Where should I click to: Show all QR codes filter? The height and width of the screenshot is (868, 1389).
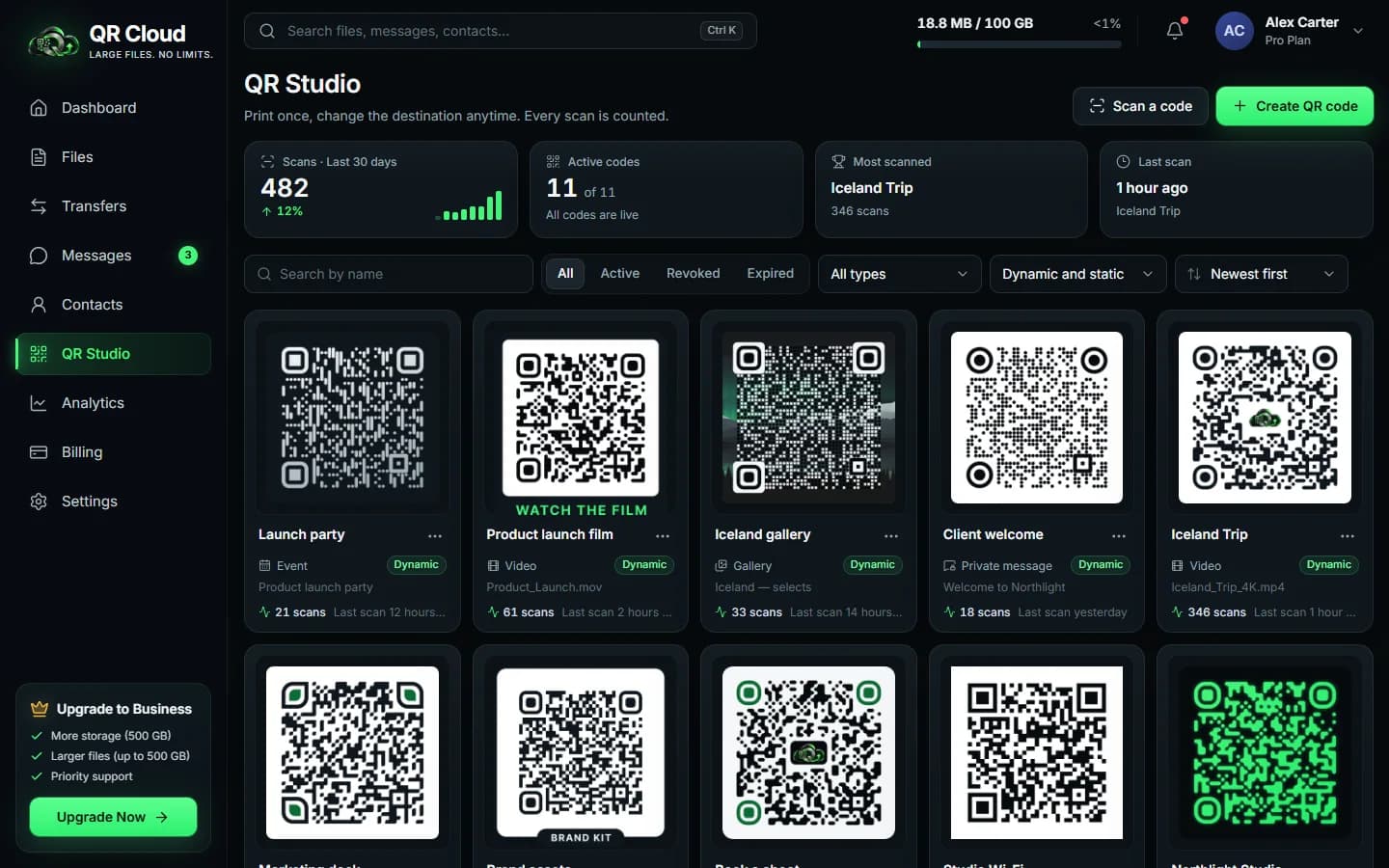click(x=565, y=274)
